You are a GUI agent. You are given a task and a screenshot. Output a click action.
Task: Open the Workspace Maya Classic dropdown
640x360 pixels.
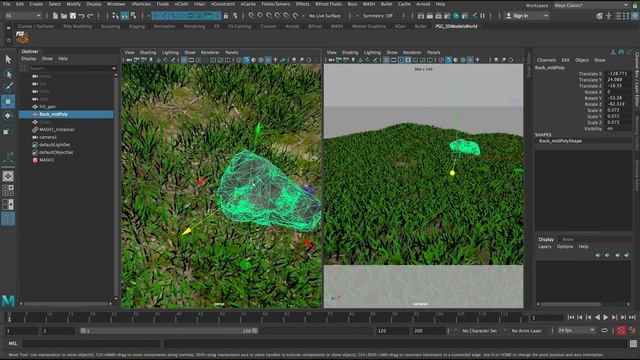point(591,5)
